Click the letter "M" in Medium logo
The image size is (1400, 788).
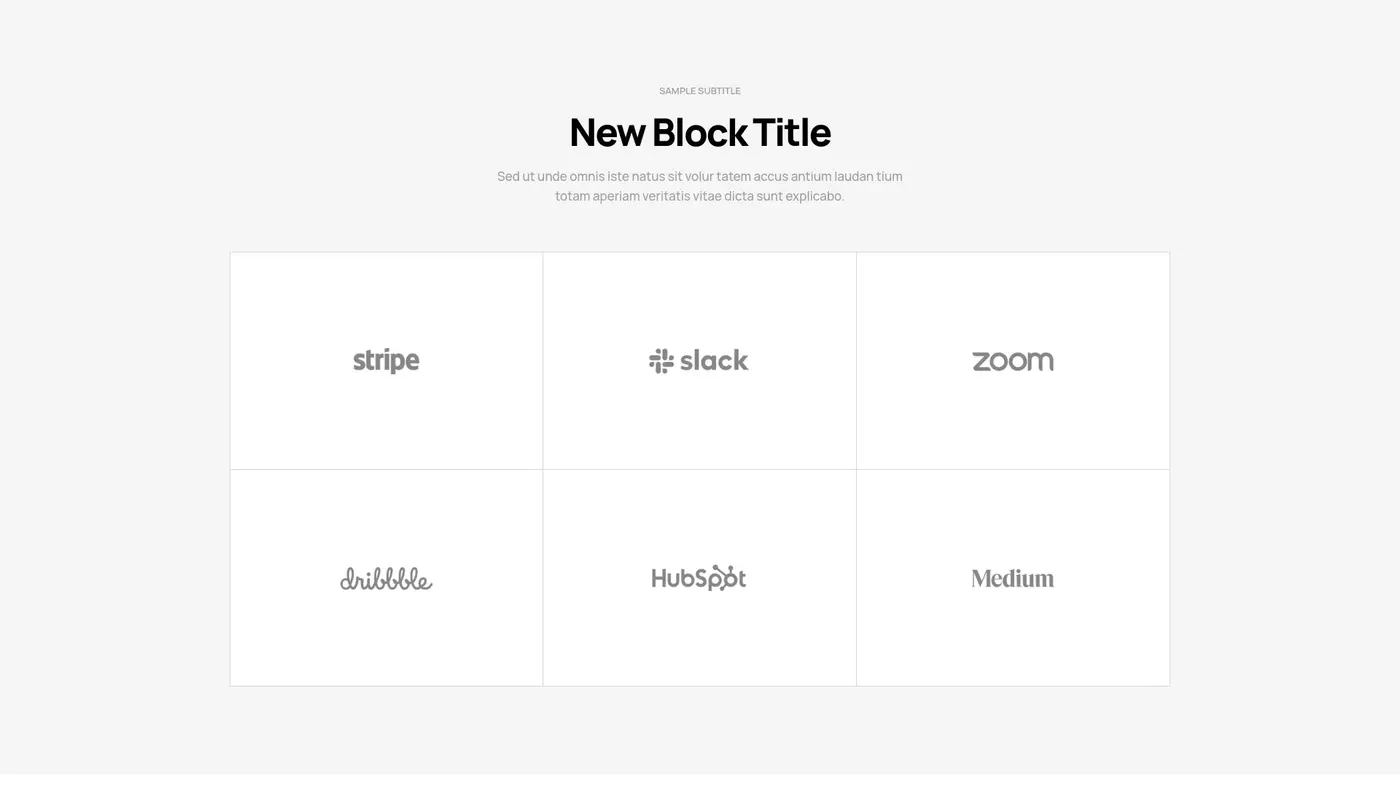click(x=982, y=578)
